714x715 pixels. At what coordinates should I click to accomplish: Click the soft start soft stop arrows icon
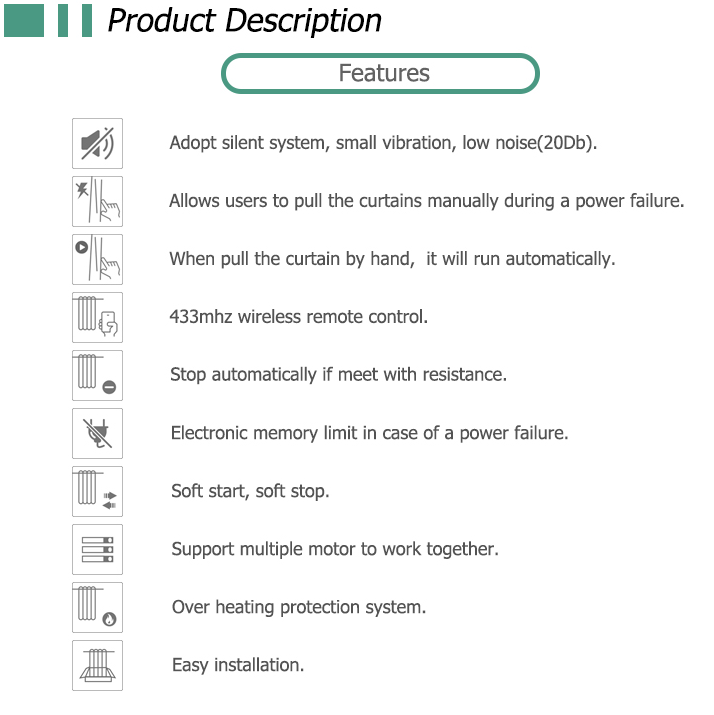pos(97,491)
